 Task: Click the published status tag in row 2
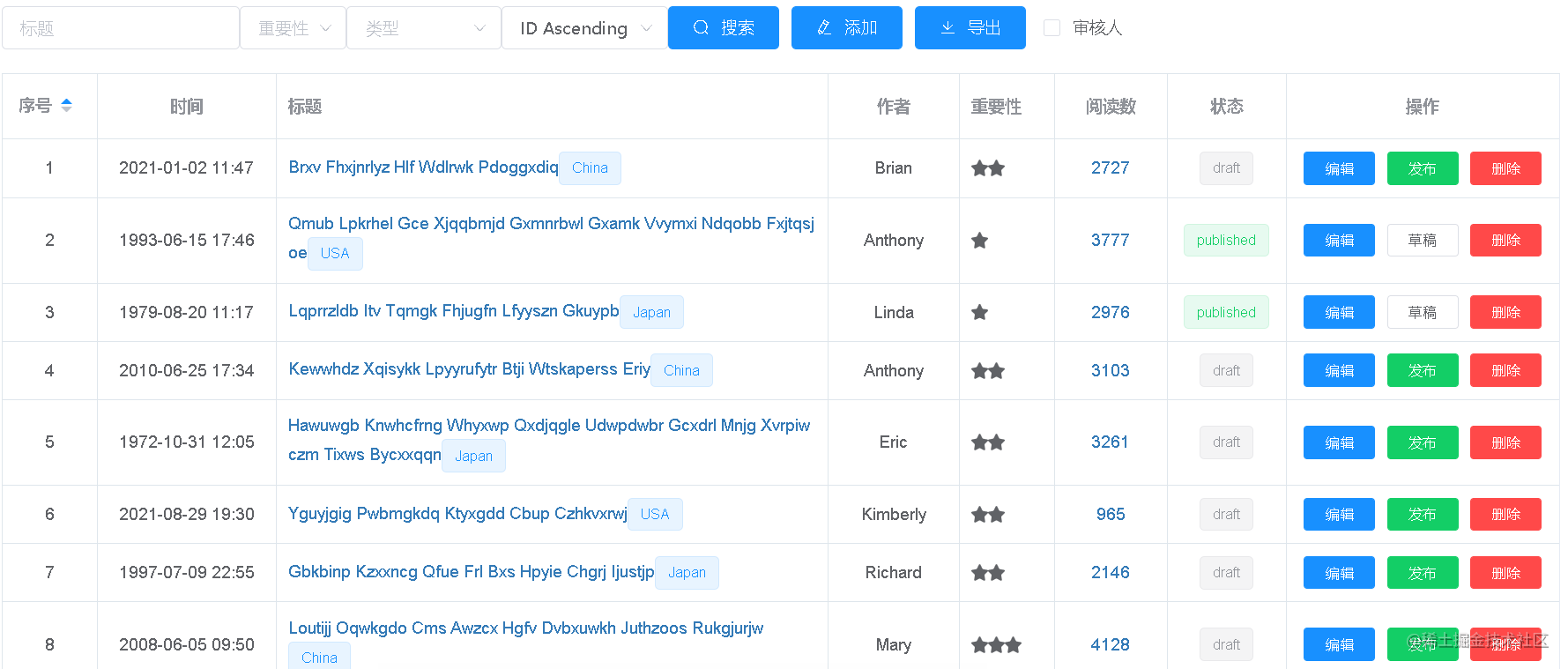pyautogui.click(x=1226, y=241)
